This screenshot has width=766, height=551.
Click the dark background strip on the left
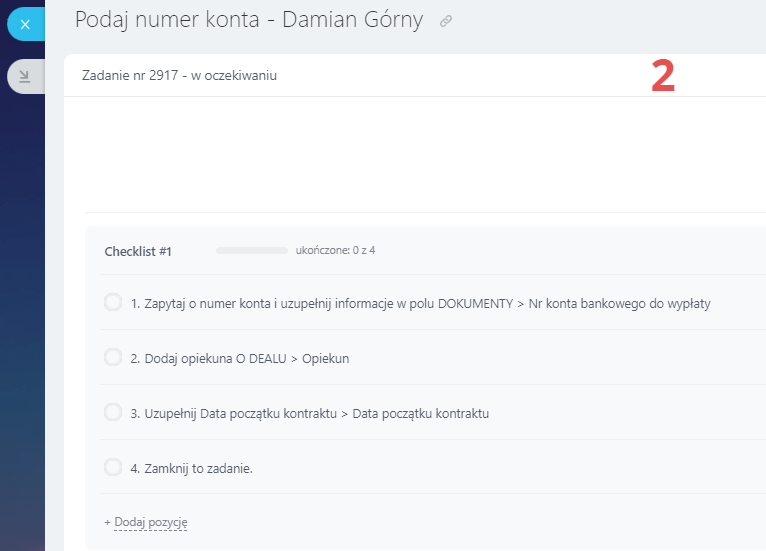(x=22, y=300)
